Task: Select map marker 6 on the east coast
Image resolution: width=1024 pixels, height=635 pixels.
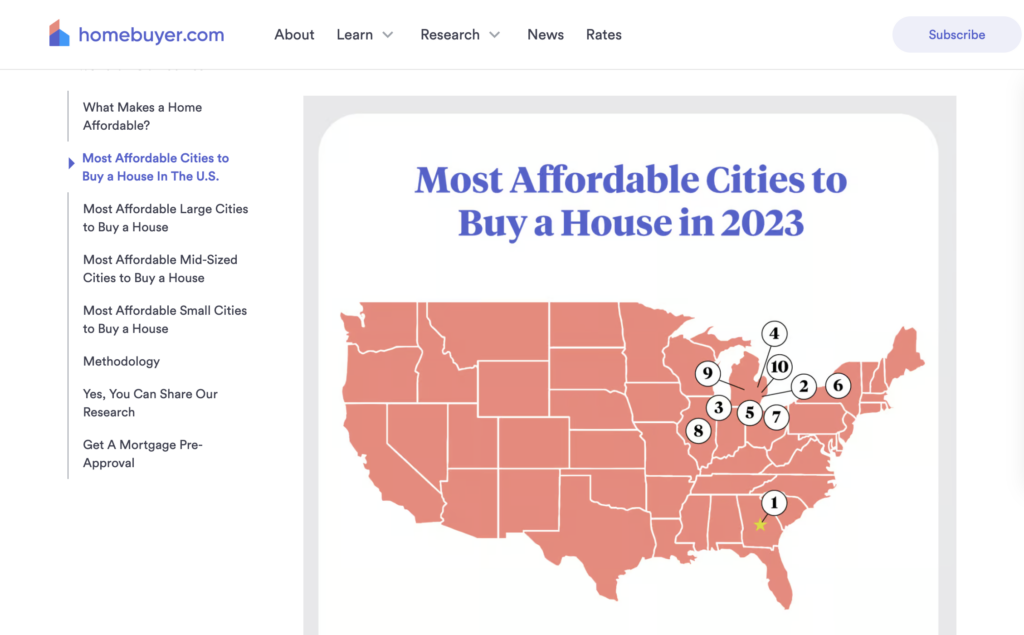Action: pos(838,385)
